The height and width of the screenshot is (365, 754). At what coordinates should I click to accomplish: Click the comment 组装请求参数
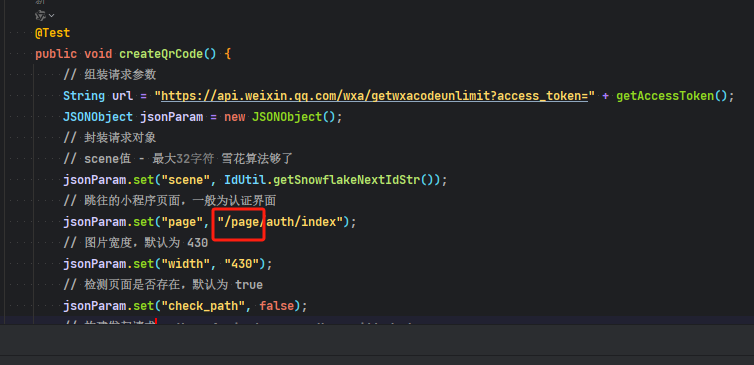(x=110, y=75)
